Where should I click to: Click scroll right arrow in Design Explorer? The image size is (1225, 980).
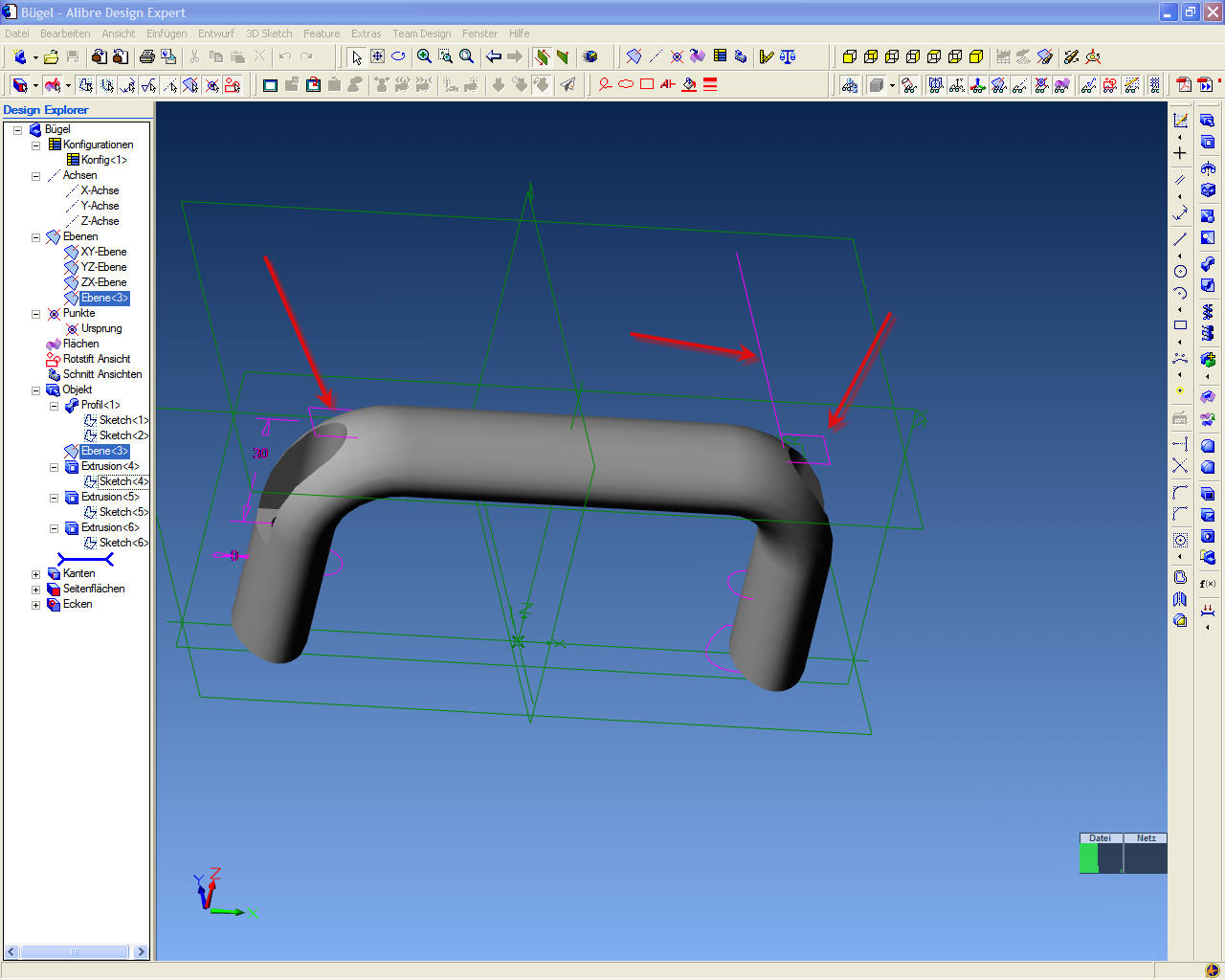(x=141, y=951)
